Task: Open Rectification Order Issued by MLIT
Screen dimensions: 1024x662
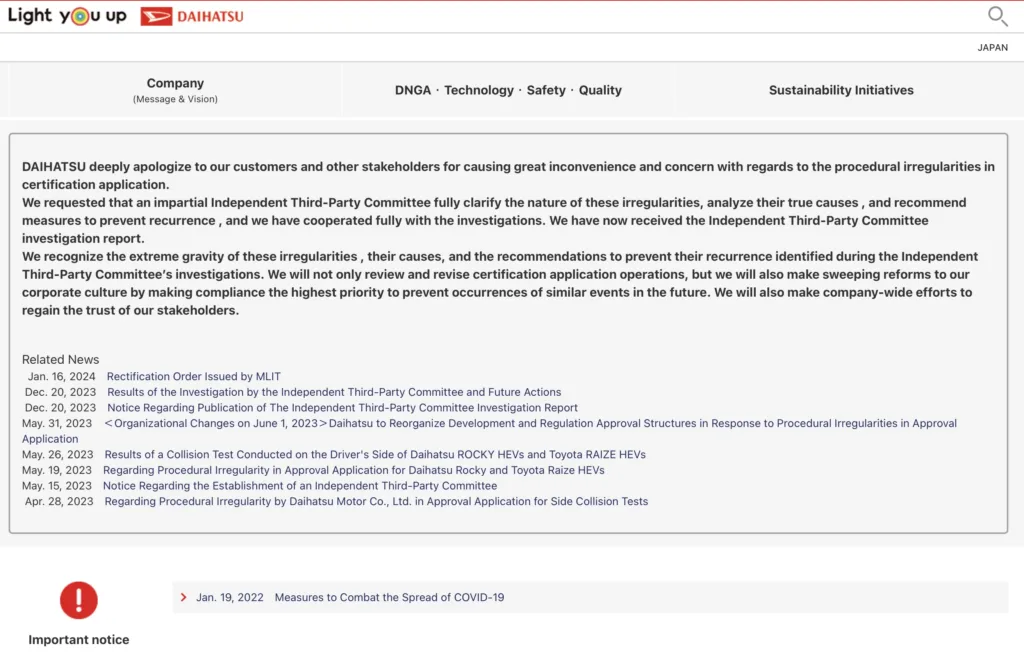Action: point(194,377)
